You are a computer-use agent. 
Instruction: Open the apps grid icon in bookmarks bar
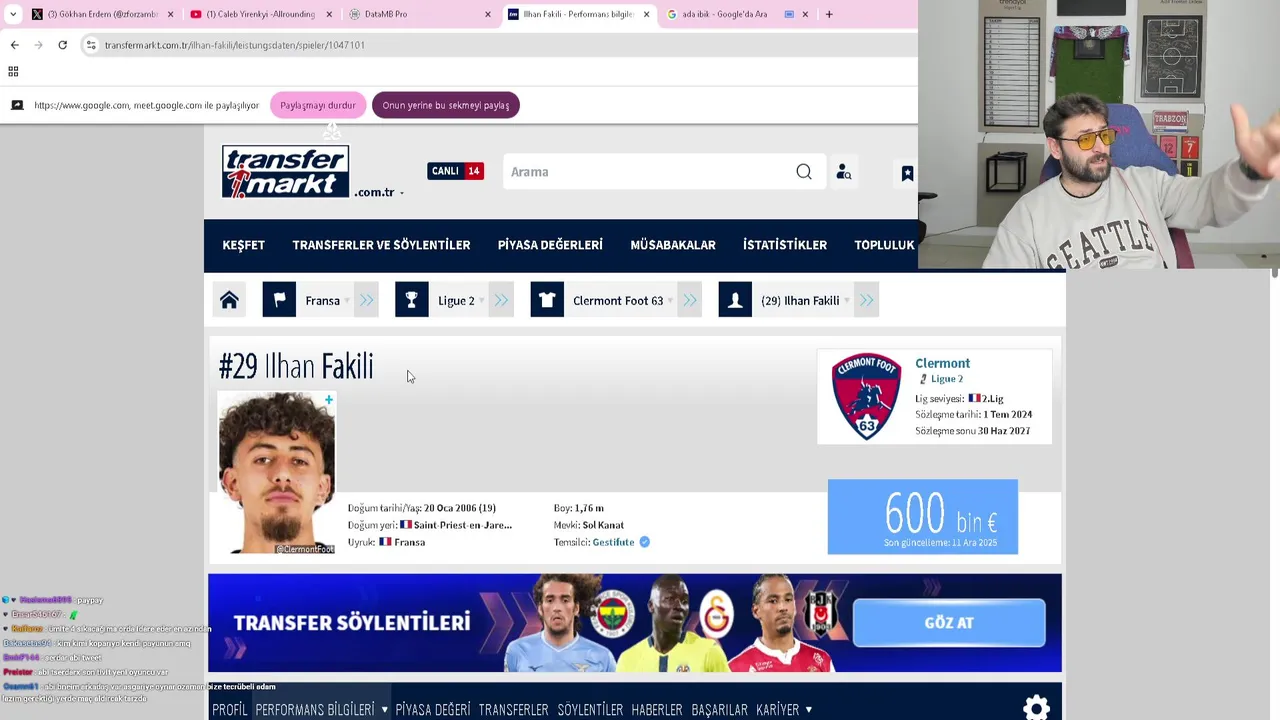pos(13,71)
